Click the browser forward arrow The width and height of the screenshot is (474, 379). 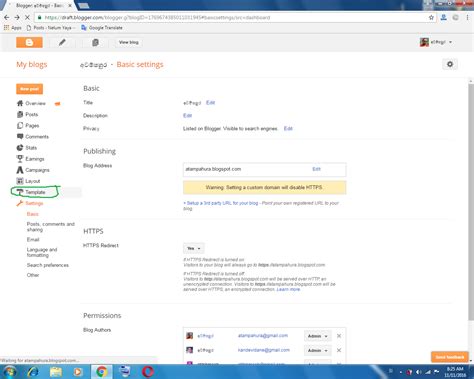pyautogui.click(x=17, y=17)
